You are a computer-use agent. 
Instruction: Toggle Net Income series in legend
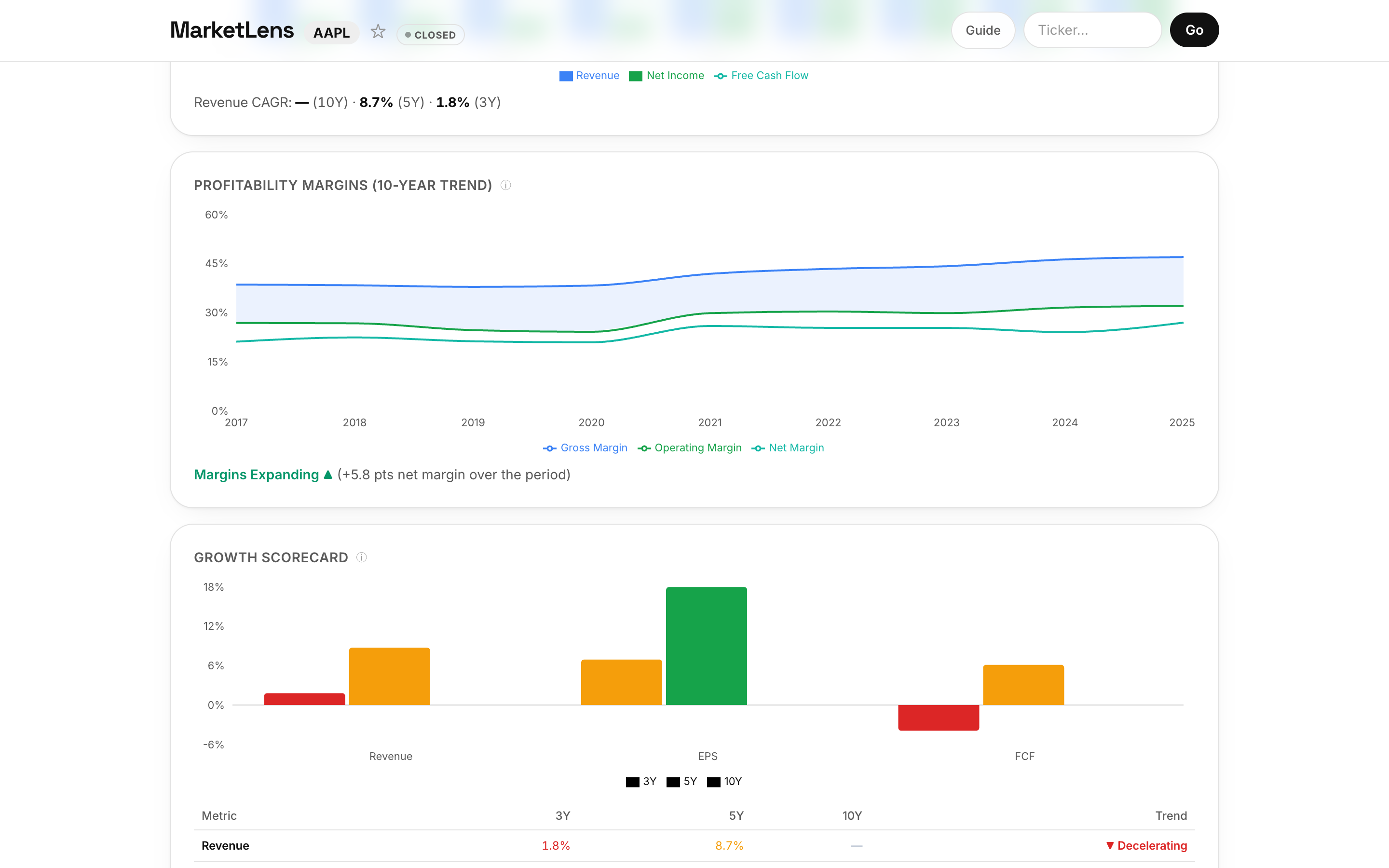[x=667, y=76]
